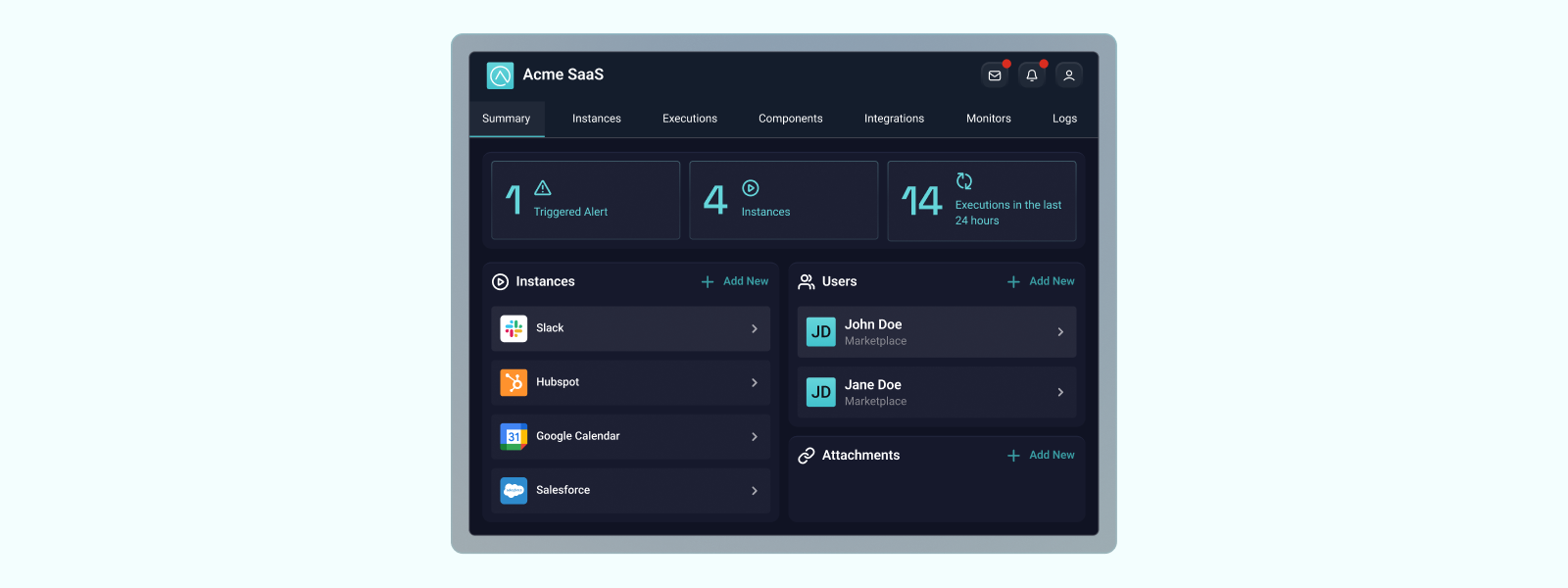Click the Instances panel header play icon

[500, 281]
